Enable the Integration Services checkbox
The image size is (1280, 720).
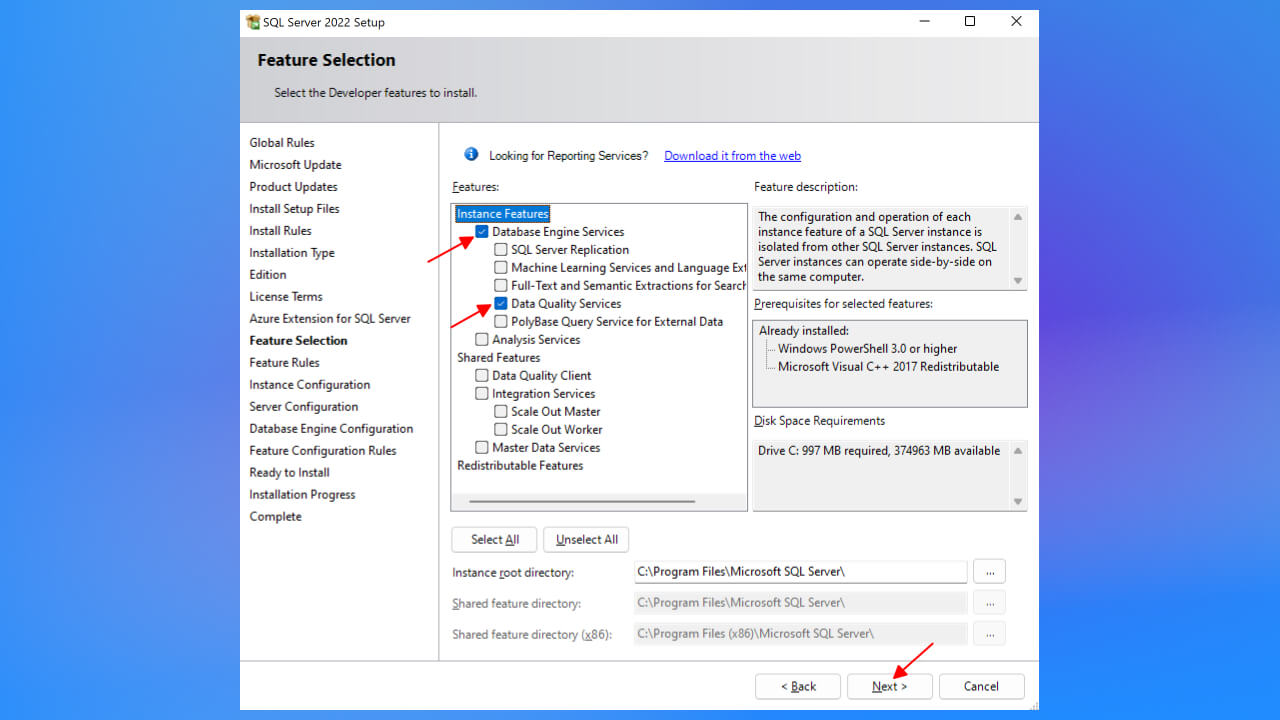482,394
